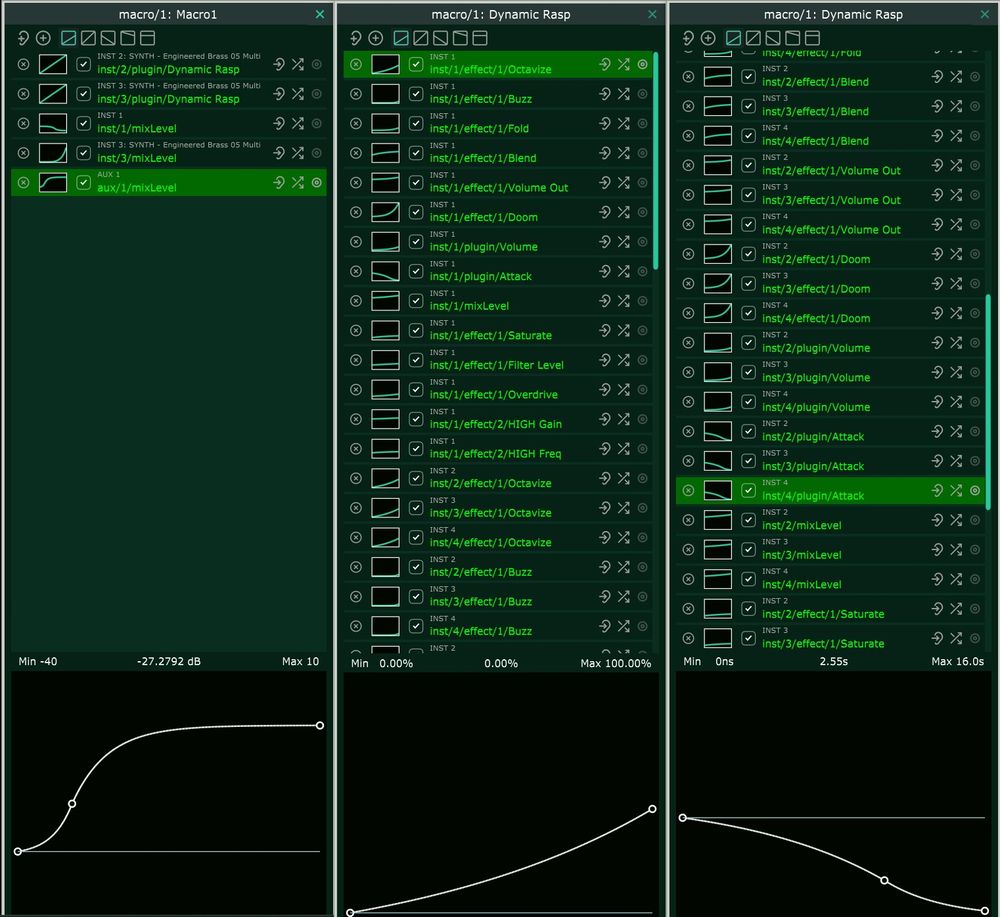Click the target icon on the inst/4/effect/1/Blend row
This screenshot has width=1000, height=917.
point(974,136)
